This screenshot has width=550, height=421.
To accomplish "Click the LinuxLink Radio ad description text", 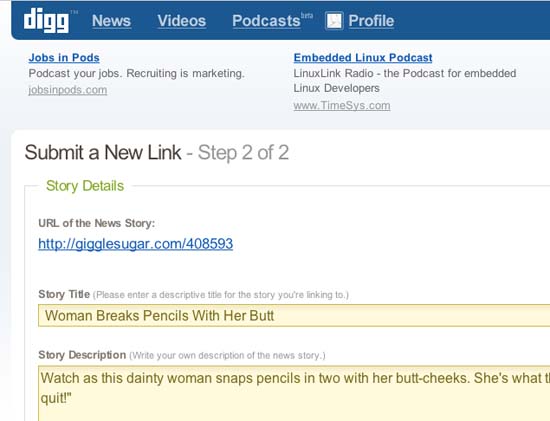I will 404,81.
